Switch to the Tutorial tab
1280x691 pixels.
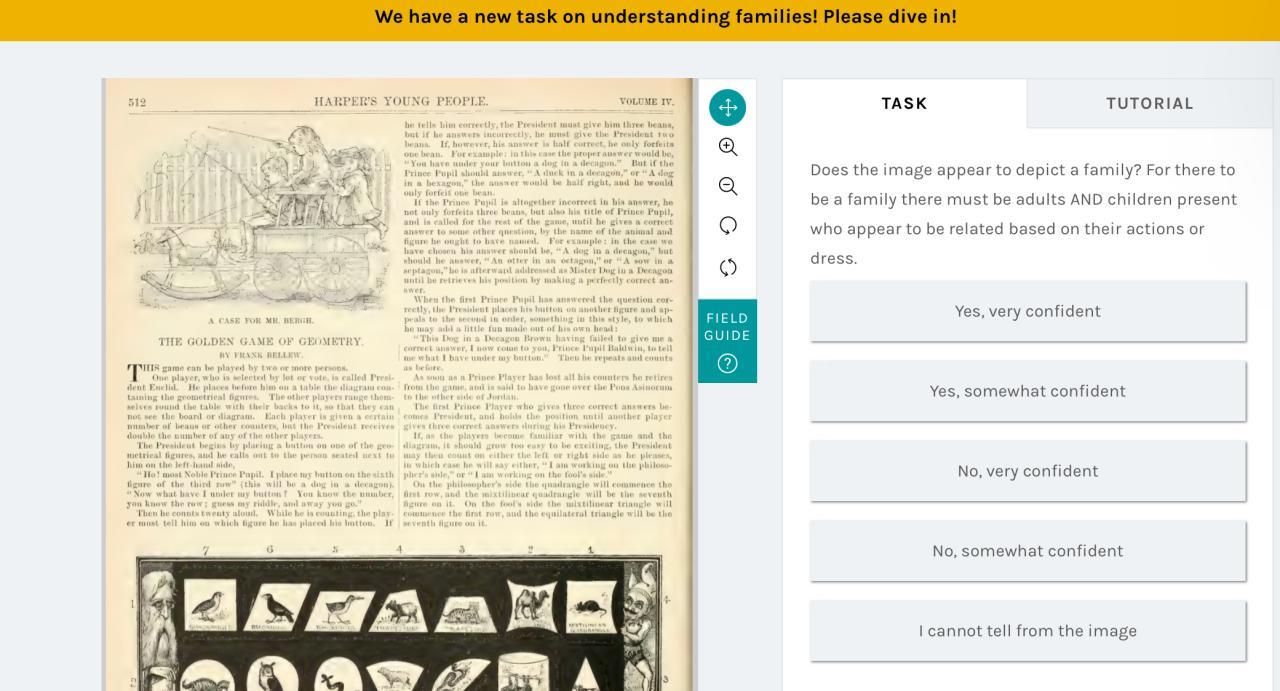[1149, 103]
